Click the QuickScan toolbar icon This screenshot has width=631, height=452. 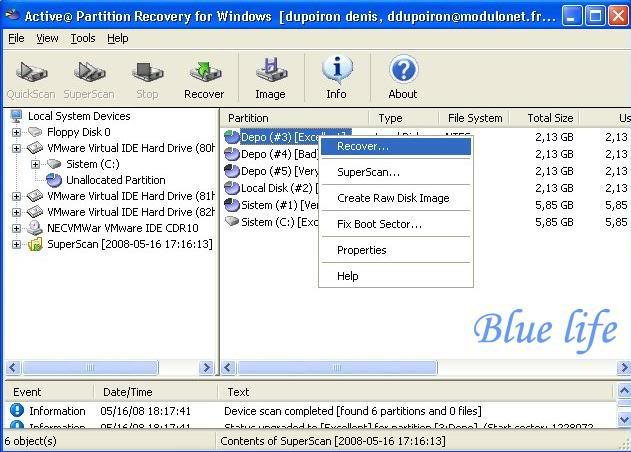coord(31,72)
